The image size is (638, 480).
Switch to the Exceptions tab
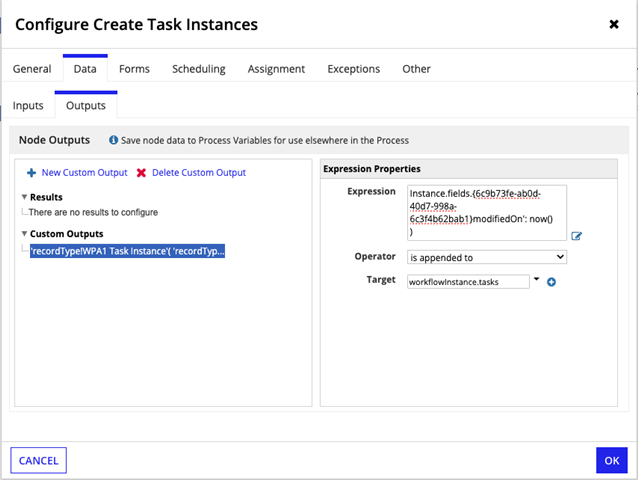click(354, 69)
